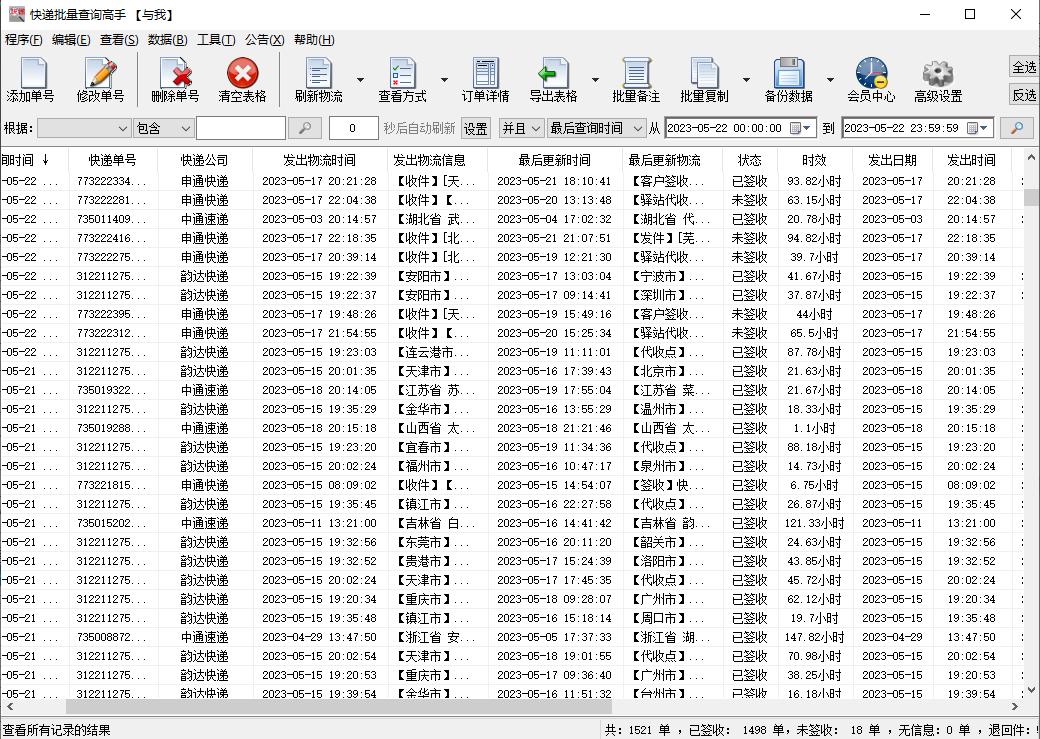Click the 时效 cell 6.75小时
1040x739 pixels.
(814, 486)
